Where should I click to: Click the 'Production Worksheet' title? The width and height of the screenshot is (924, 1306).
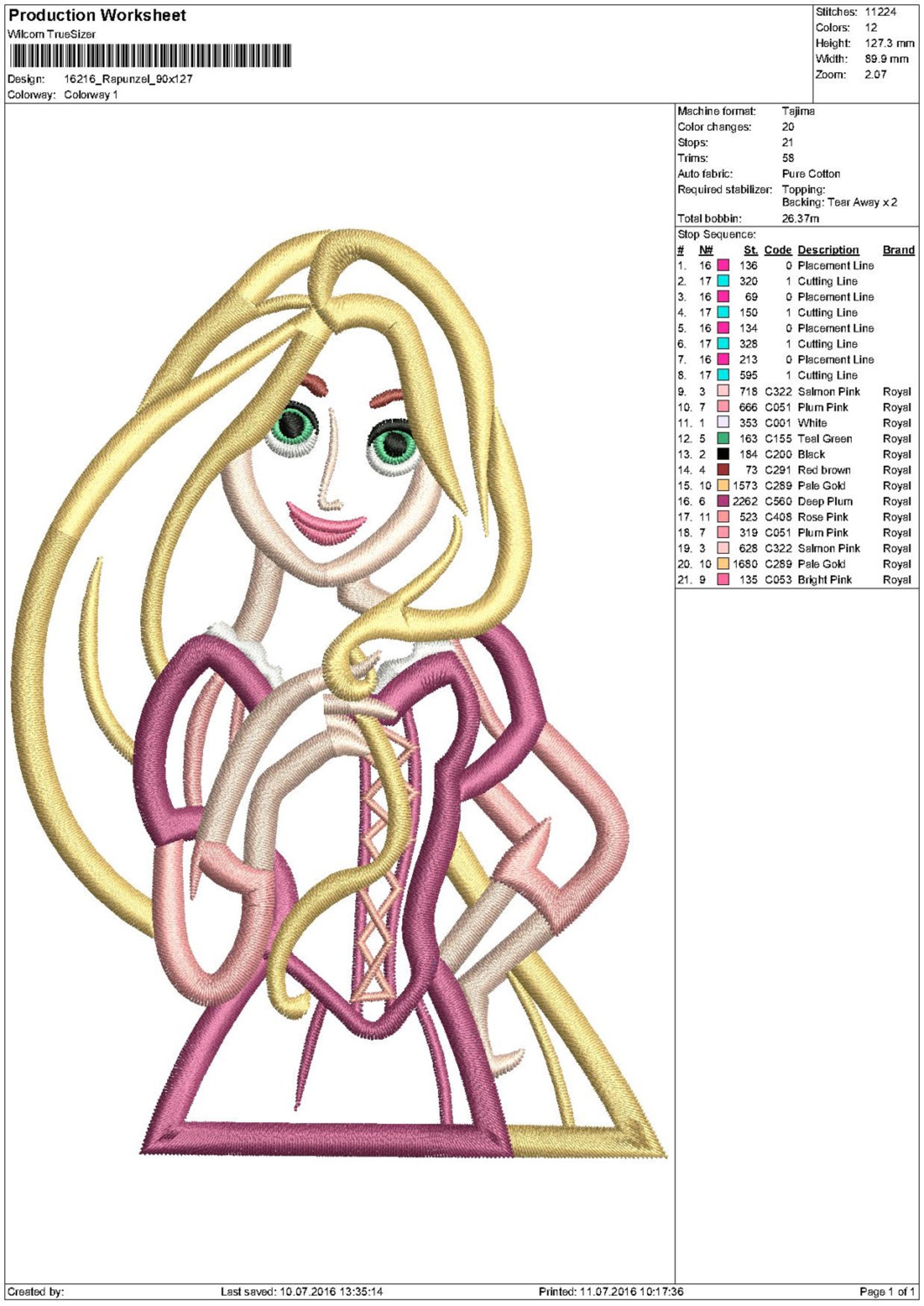click(x=97, y=16)
